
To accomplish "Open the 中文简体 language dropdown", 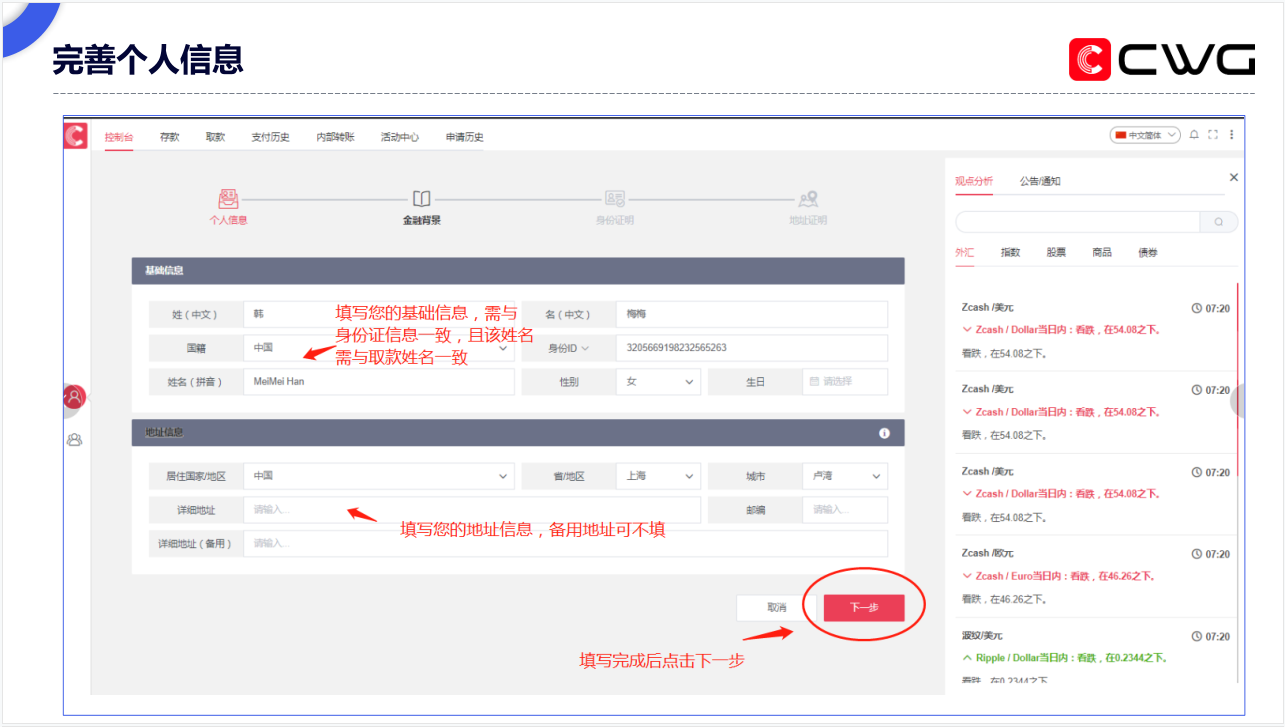I will point(1145,135).
